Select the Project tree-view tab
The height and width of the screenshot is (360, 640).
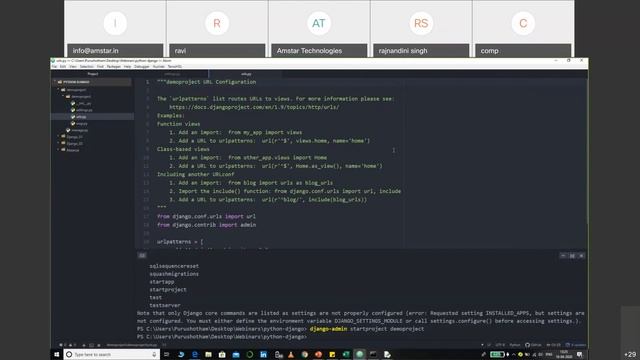pos(93,74)
